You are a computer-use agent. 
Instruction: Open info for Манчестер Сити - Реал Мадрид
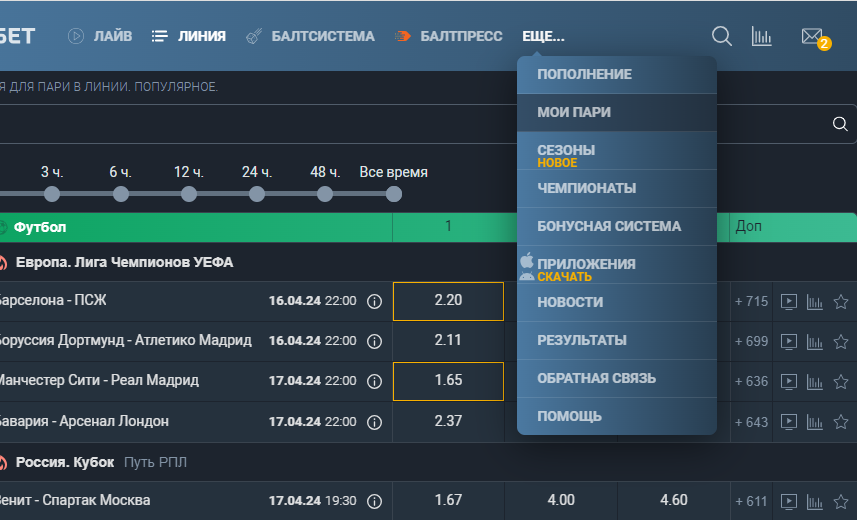click(x=374, y=381)
